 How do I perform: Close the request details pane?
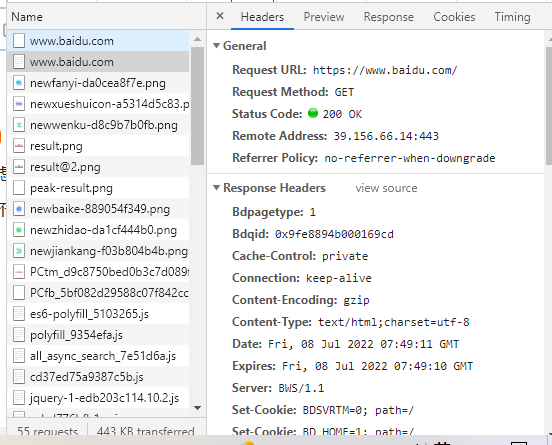pyautogui.click(x=220, y=16)
